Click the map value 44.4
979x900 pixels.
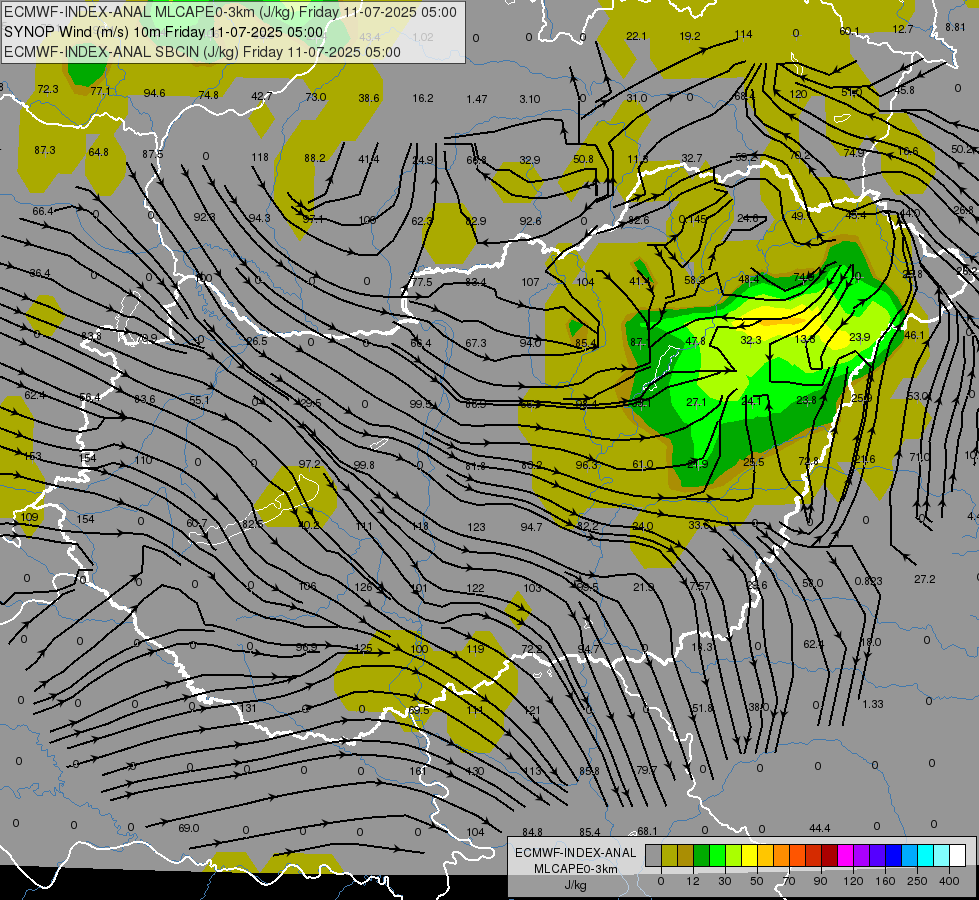(820, 828)
